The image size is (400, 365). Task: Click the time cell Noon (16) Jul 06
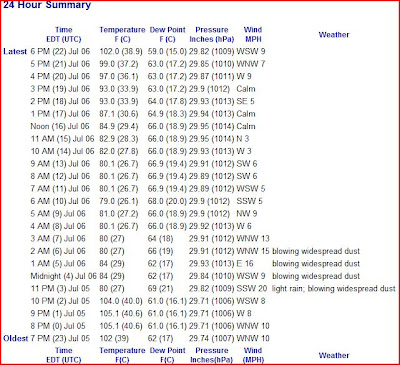point(60,126)
